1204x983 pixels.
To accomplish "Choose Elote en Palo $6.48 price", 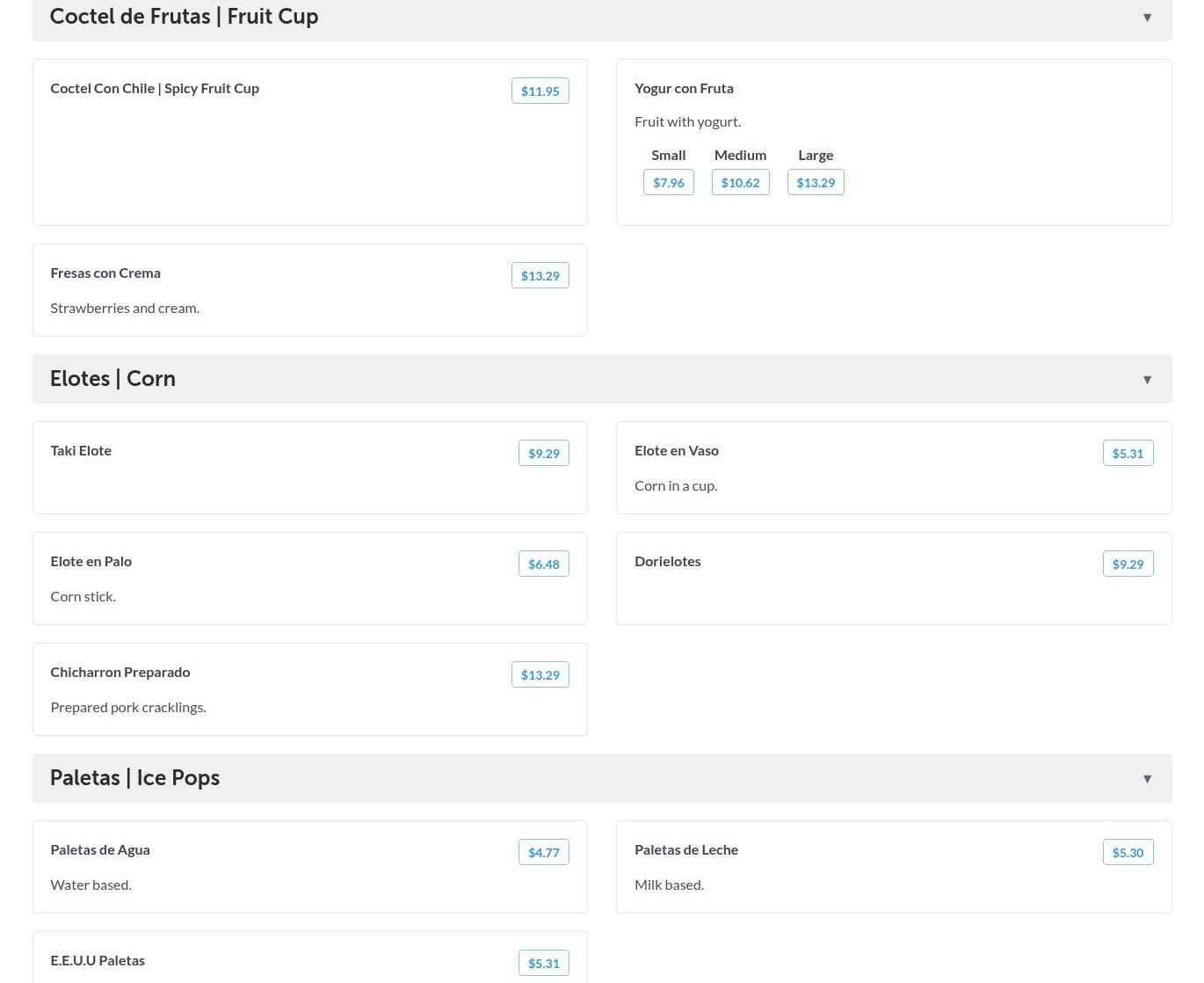I will pyautogui.click(x=543, y=564).
